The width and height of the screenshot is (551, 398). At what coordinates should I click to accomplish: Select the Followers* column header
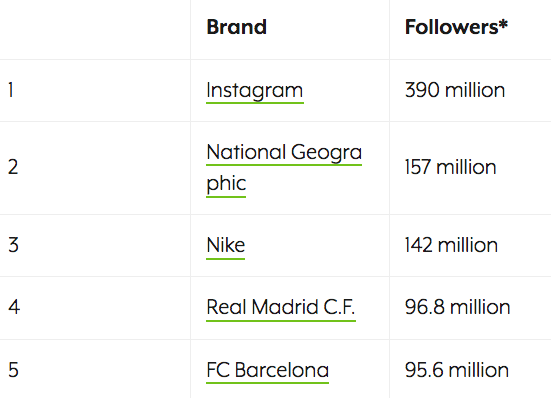[470, 30]
